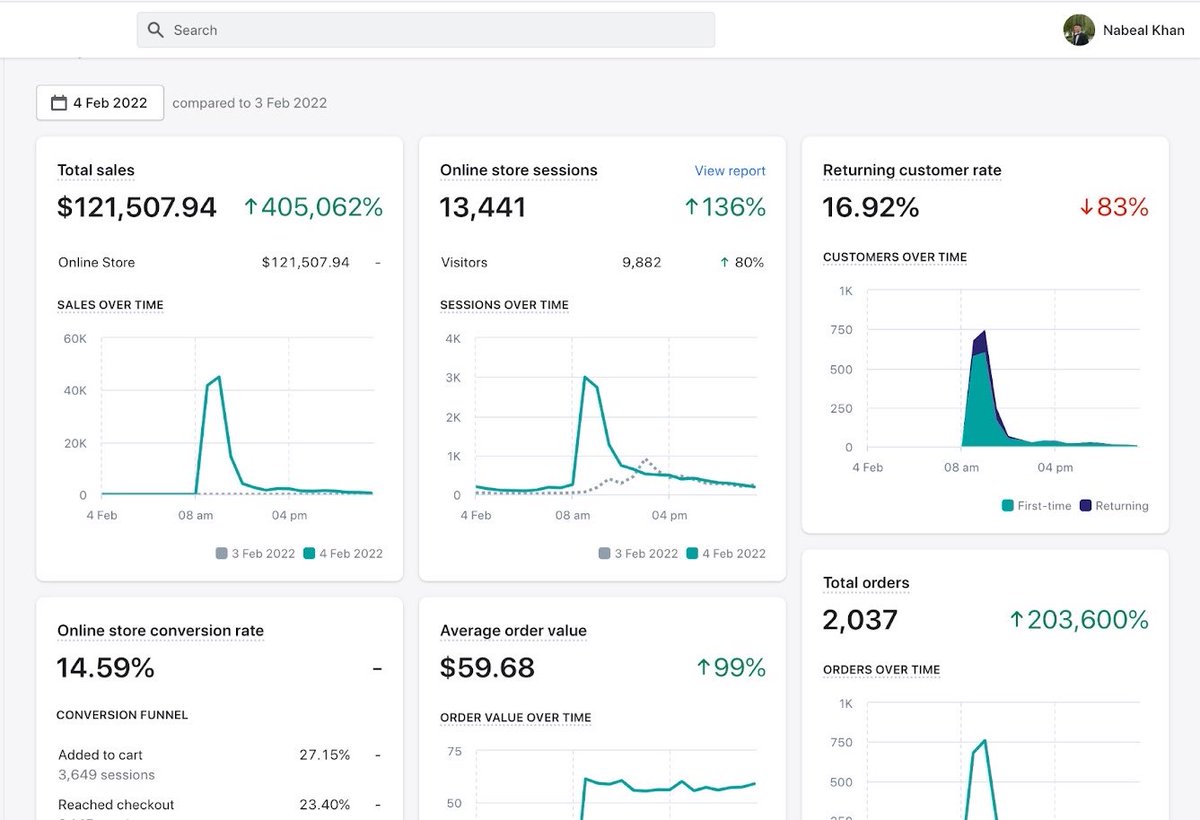Image resolution: width=1200 pixels, height=820 pixels.
Task: Click the SALES OVER TIME chart heading
Action: 110,305
